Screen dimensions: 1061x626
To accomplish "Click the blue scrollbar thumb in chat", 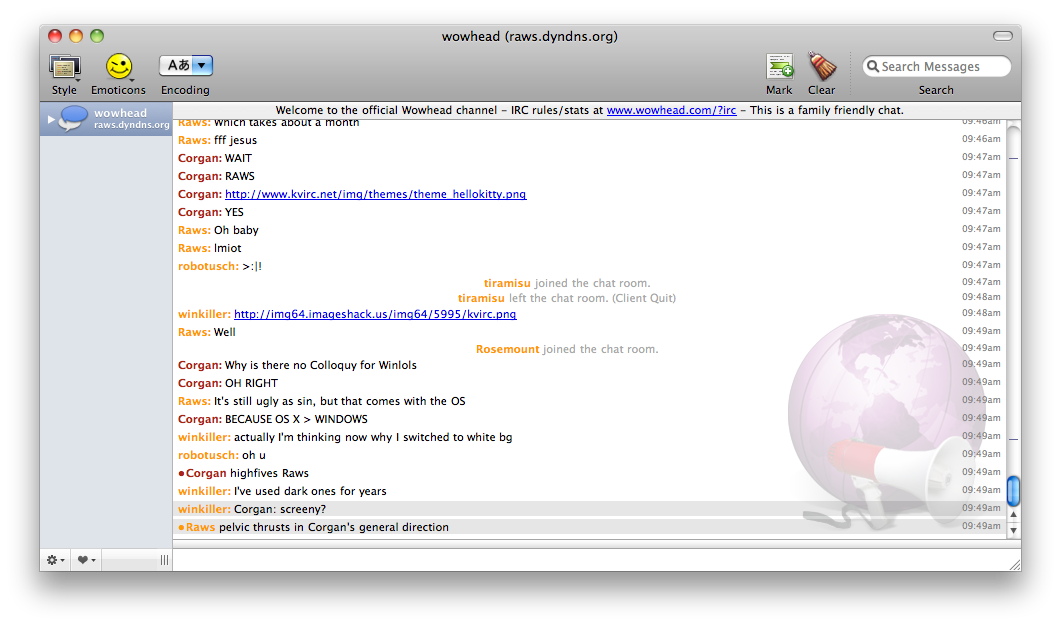I will pos(1013,491).
